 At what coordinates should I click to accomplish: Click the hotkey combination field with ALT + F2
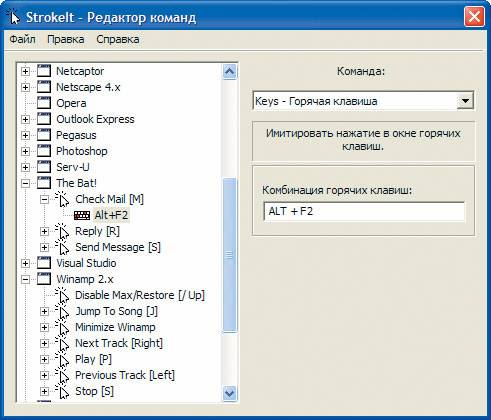[364, 211]
